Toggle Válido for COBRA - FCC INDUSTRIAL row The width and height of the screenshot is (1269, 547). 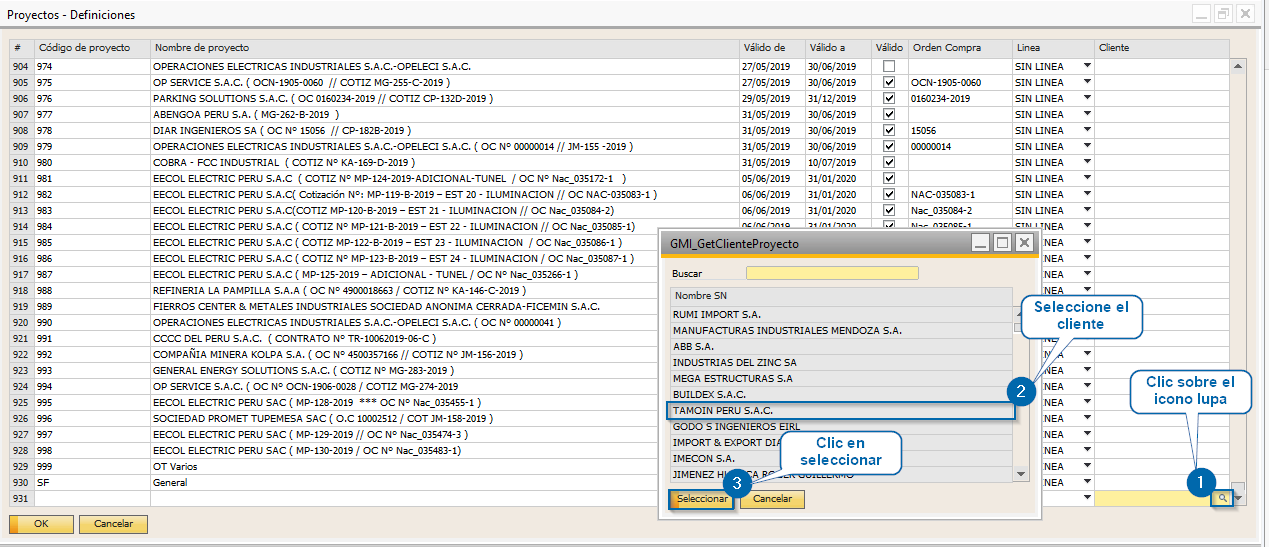(x=889, y=162)
